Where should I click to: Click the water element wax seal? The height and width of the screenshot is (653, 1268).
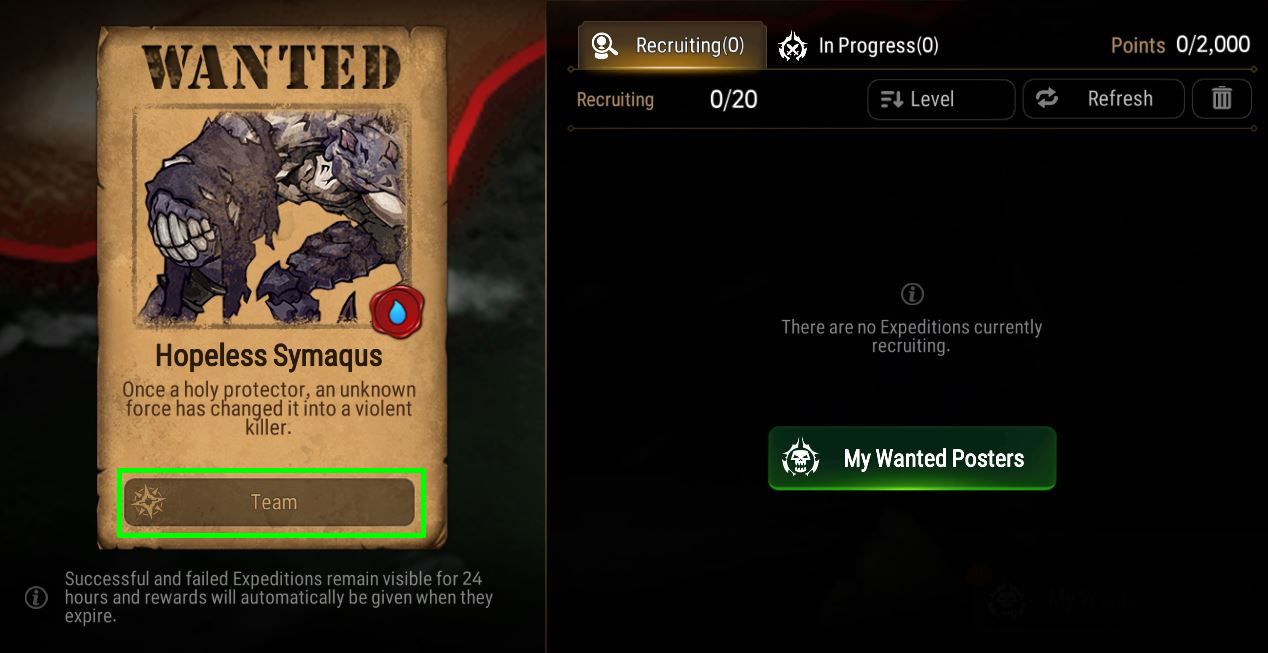tap(397, 312)
